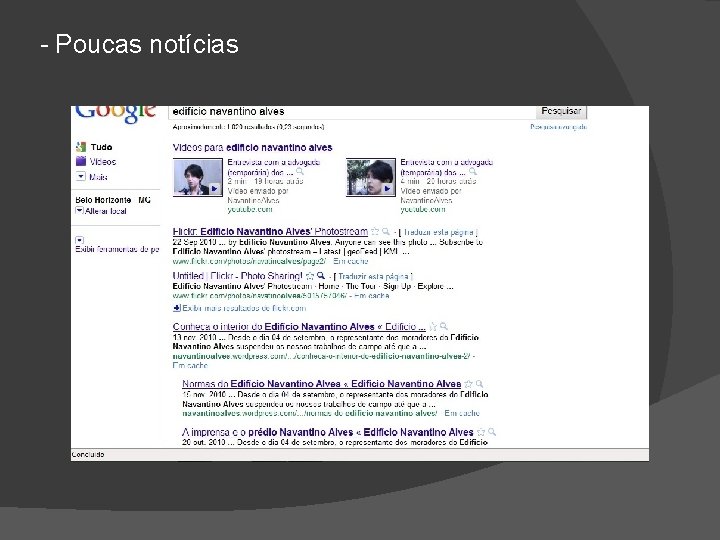
Task: Select the Tudo filter in sidebar
Action: pos(101,147)
